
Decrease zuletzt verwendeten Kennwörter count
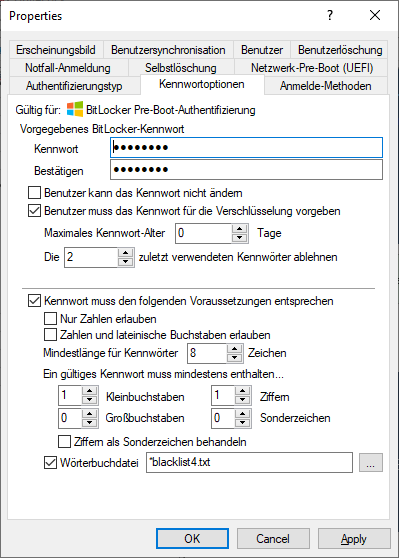click(x=125, y=262)
